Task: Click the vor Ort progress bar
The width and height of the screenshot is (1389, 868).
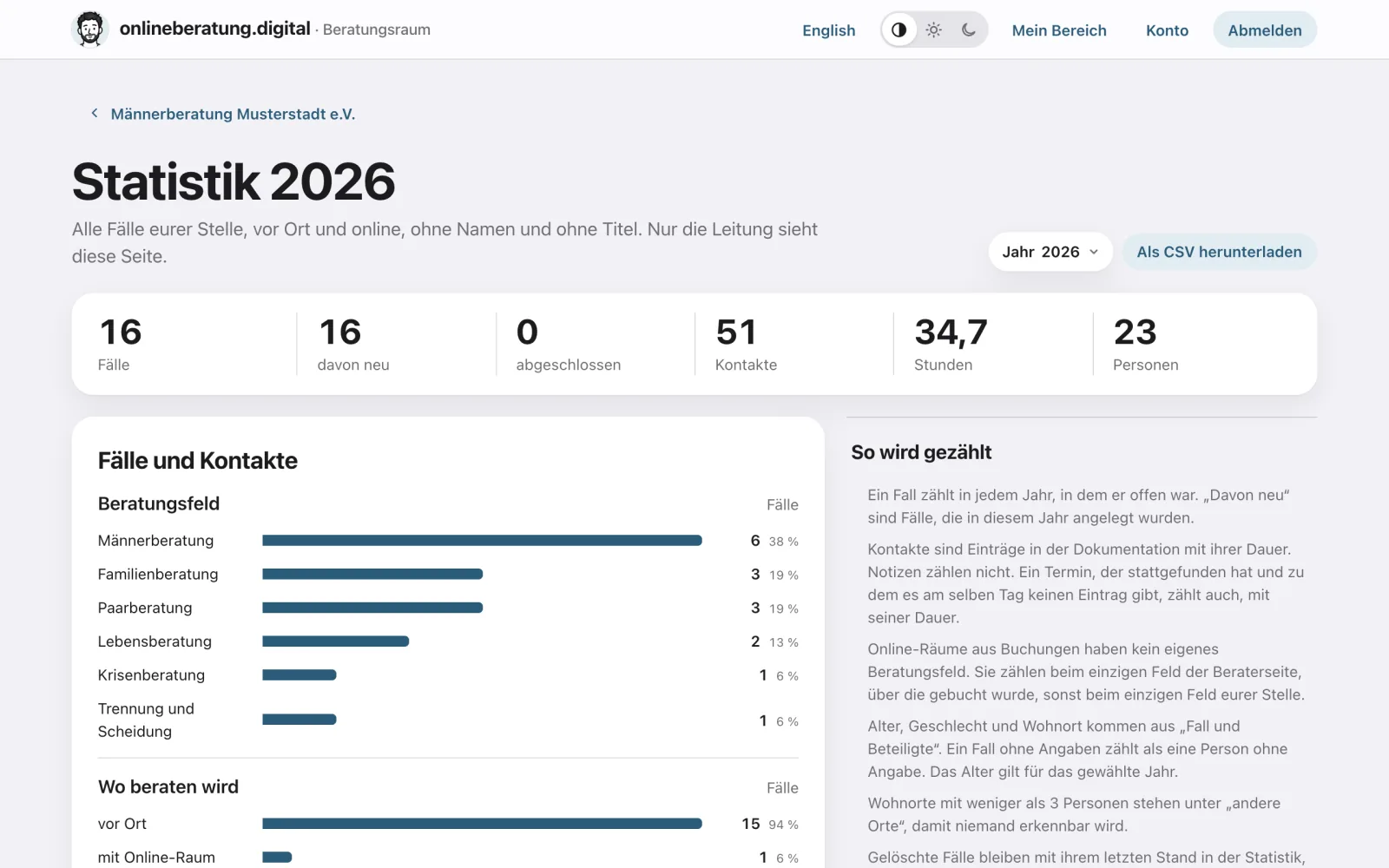Action: (x=482, y=824)
